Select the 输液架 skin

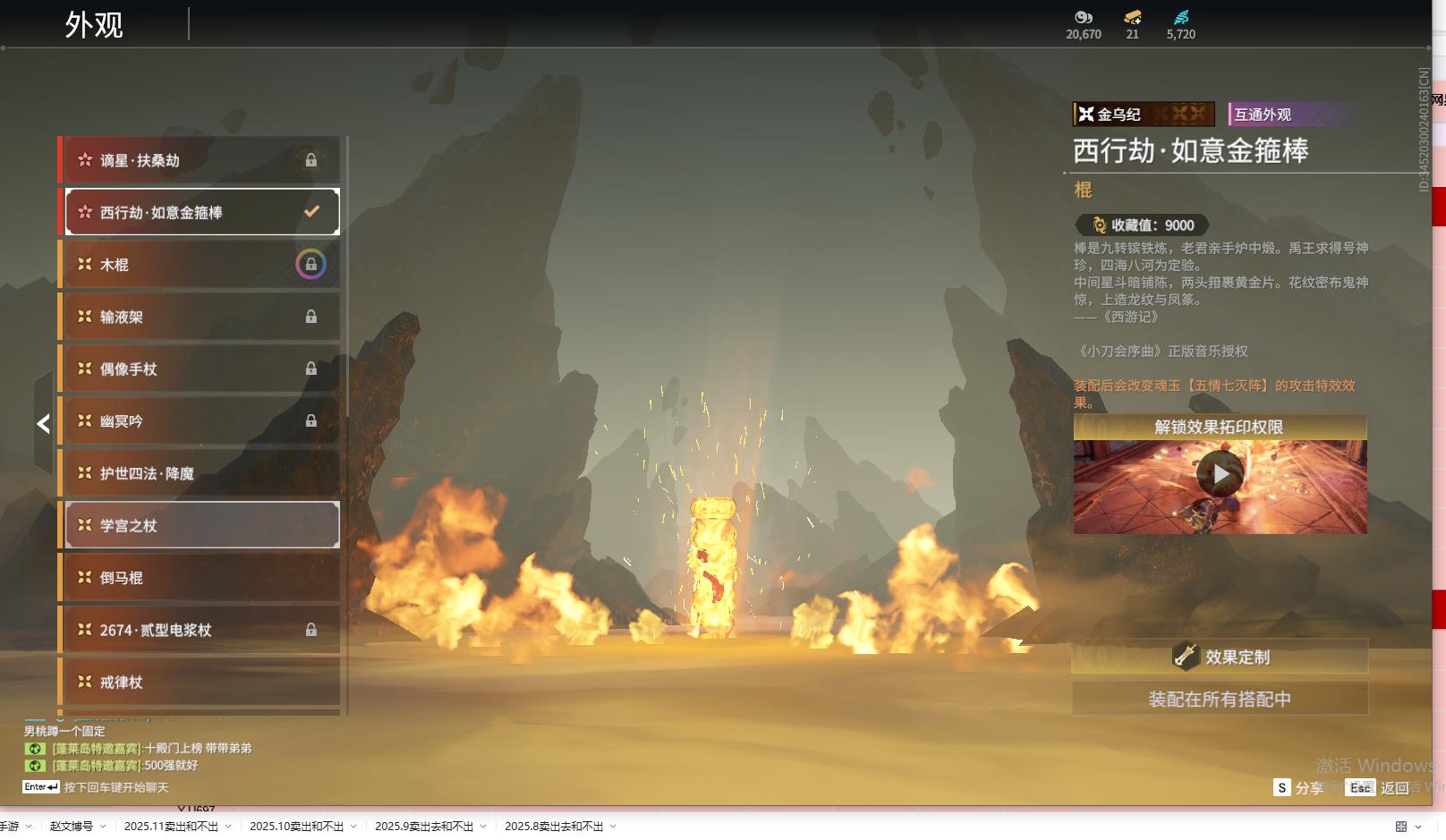[200, 317]
